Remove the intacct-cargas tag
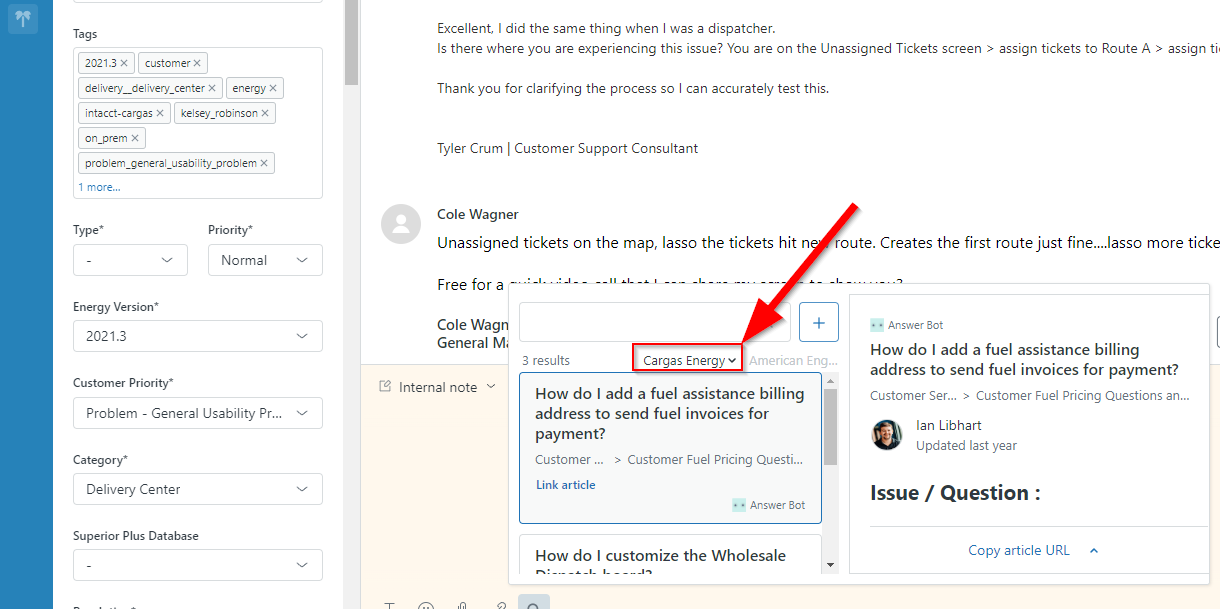The image size is (1220, 609). [x=160, y=113]
